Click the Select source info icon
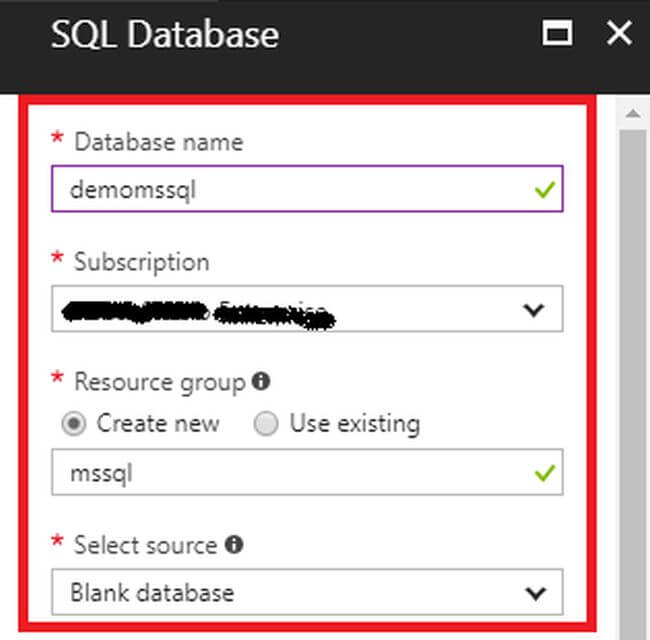 point(234,545)
